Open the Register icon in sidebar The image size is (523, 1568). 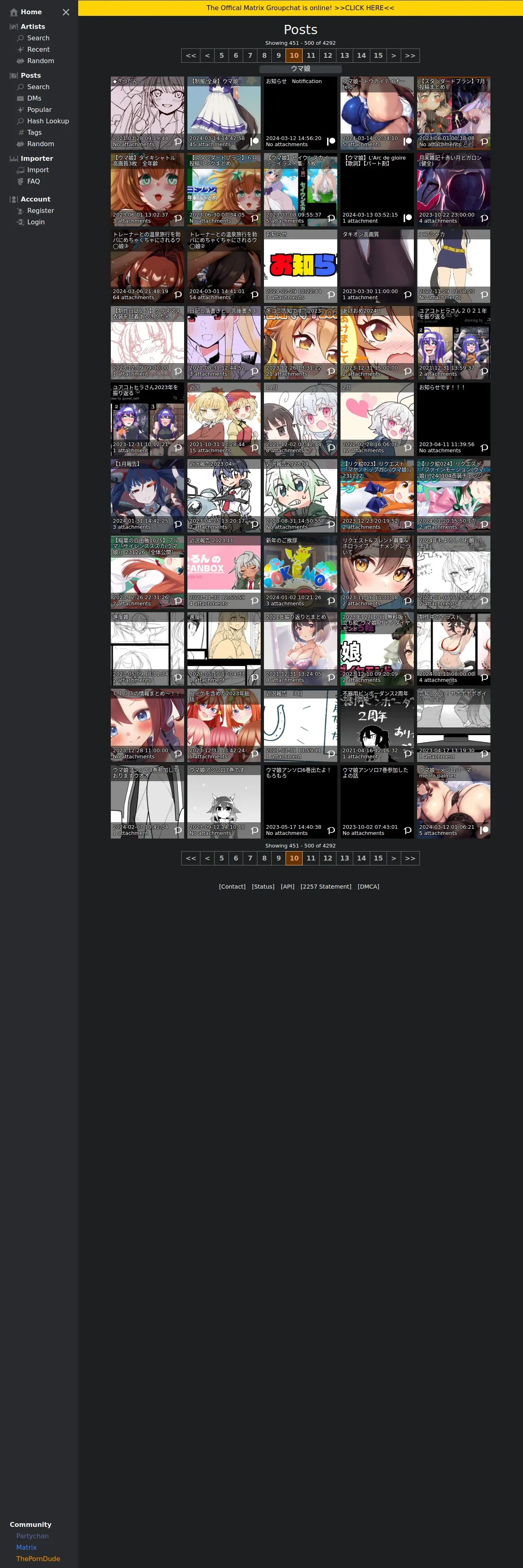20,210
